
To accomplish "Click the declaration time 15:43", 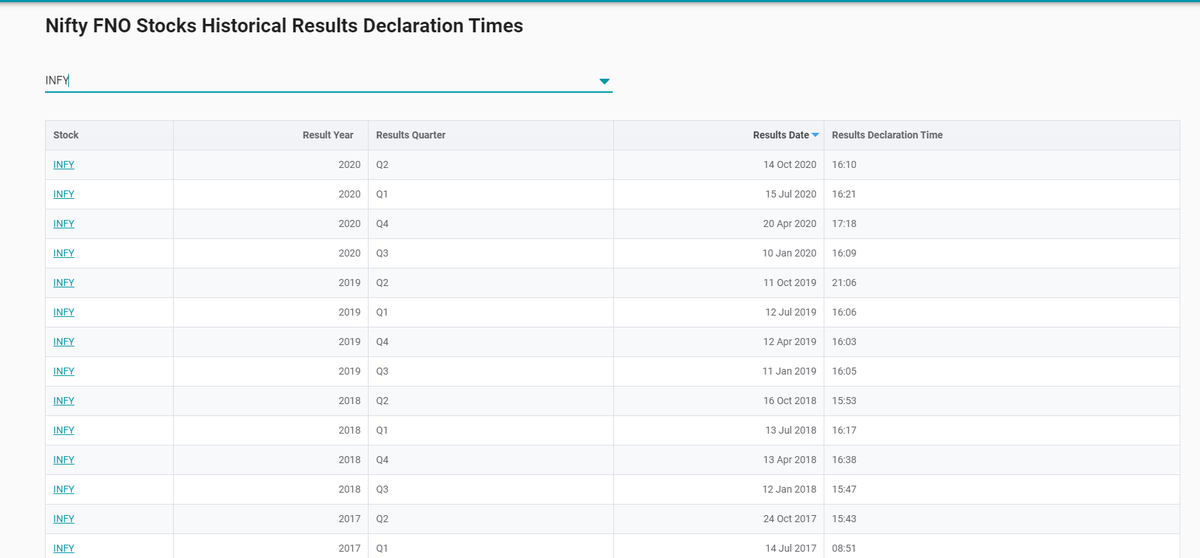I will pyautogui.click(x=844, y=518).
